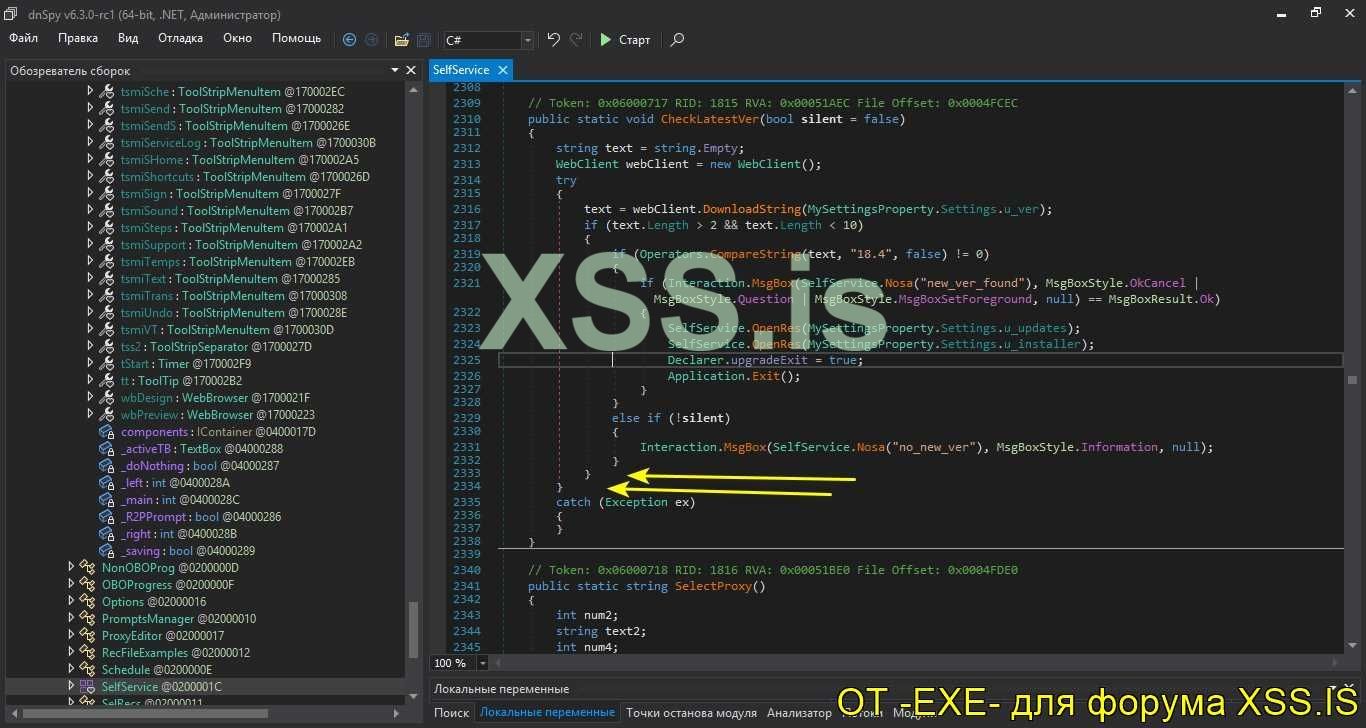Image resolution: width=1366 pixels, height=728 pixels.
Task: Switch to the Поиск bottom tab
Action: 452,713
